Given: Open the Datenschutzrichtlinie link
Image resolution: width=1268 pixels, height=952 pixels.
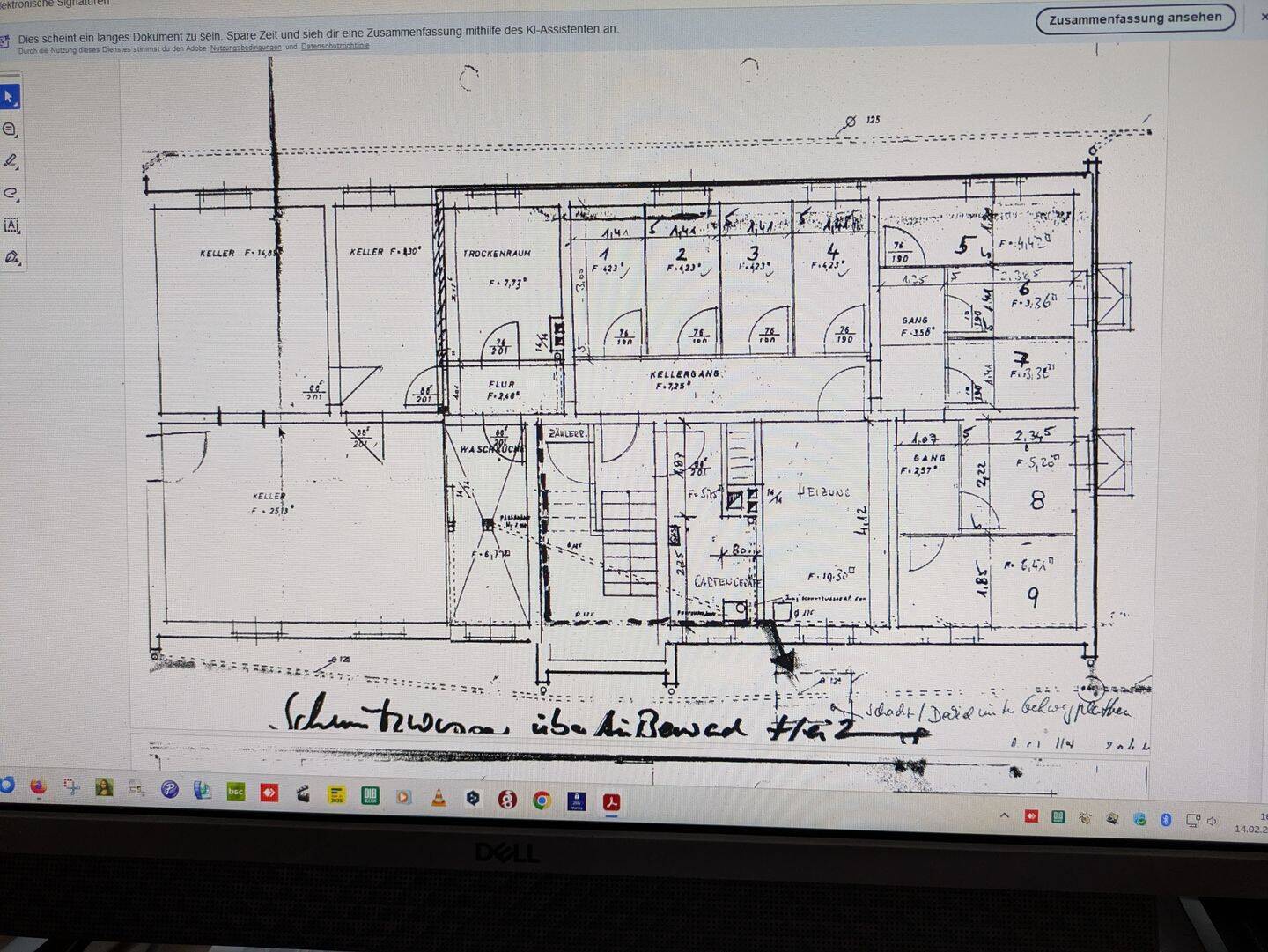Looking at the screenshot, I should click(335, 46).
